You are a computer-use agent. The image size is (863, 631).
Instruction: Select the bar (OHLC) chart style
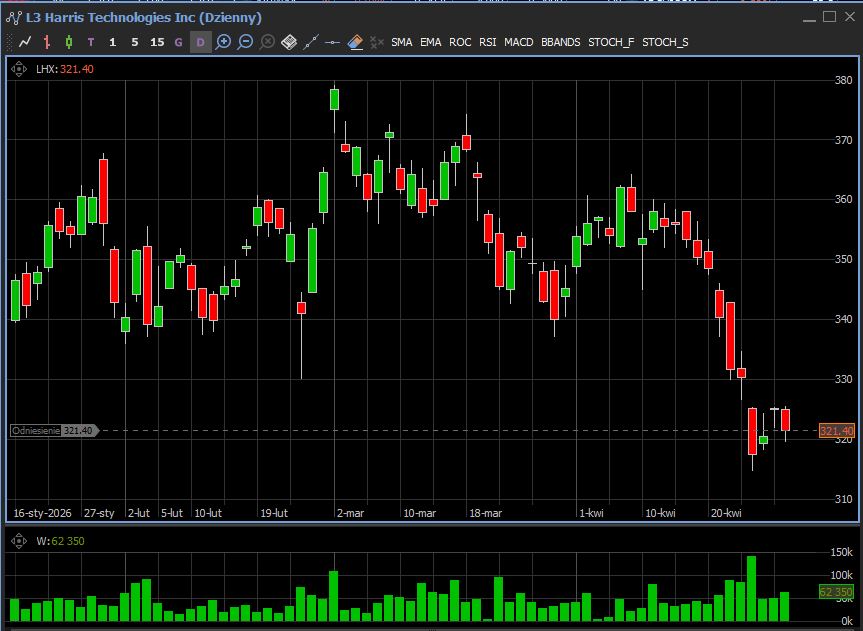point(47,42)
